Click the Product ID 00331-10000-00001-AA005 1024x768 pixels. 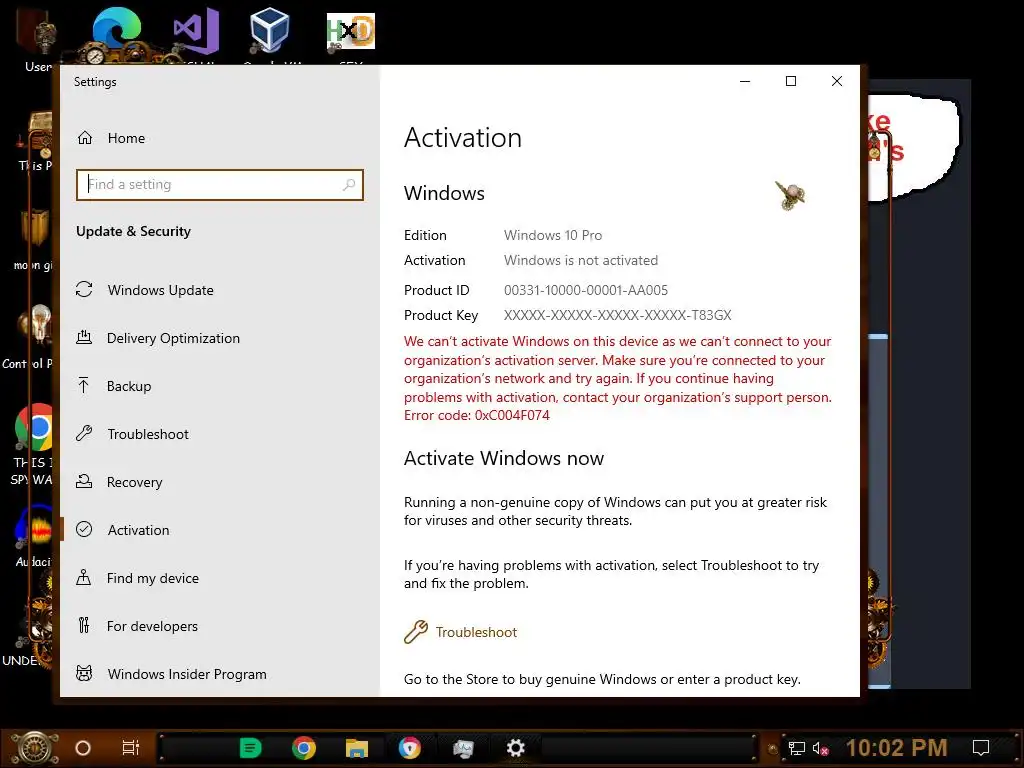(586, 290)
